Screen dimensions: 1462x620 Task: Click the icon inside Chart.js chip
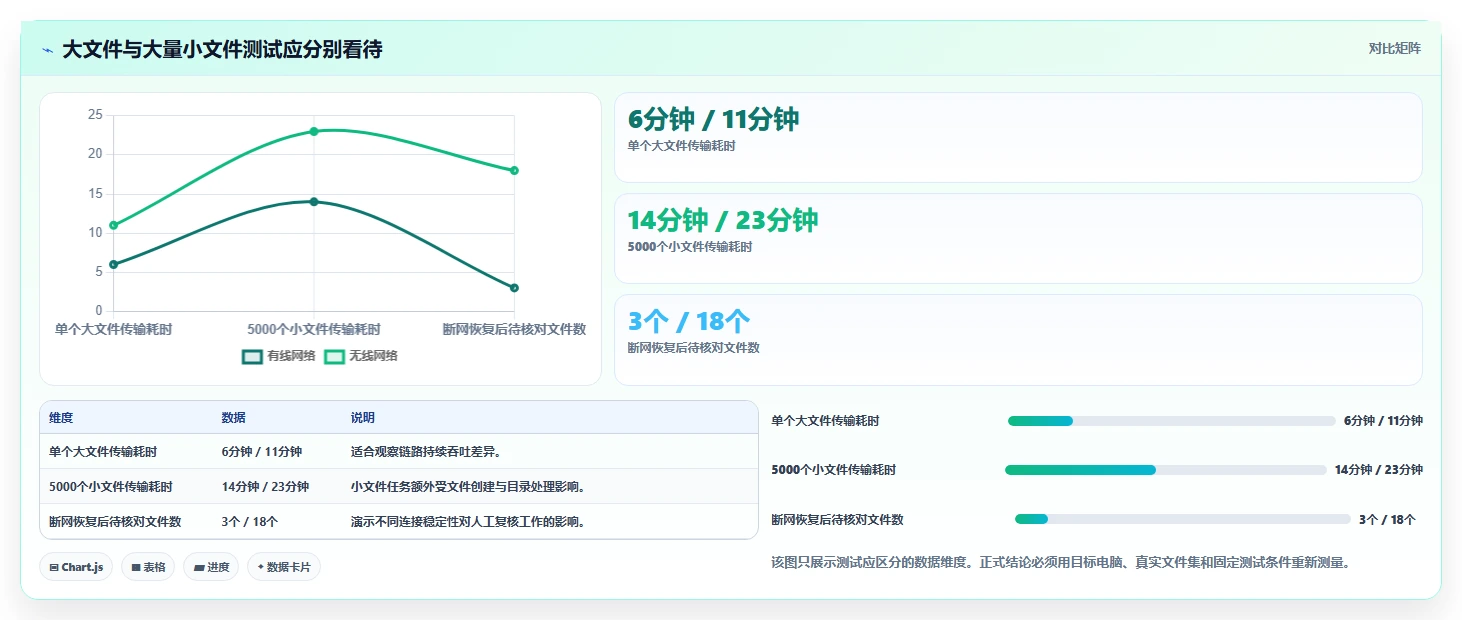54,567
